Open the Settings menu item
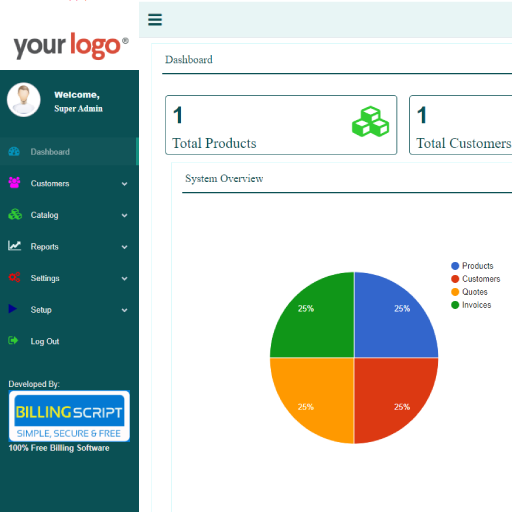This screenshot has height=512, width=512. point(69,278)
